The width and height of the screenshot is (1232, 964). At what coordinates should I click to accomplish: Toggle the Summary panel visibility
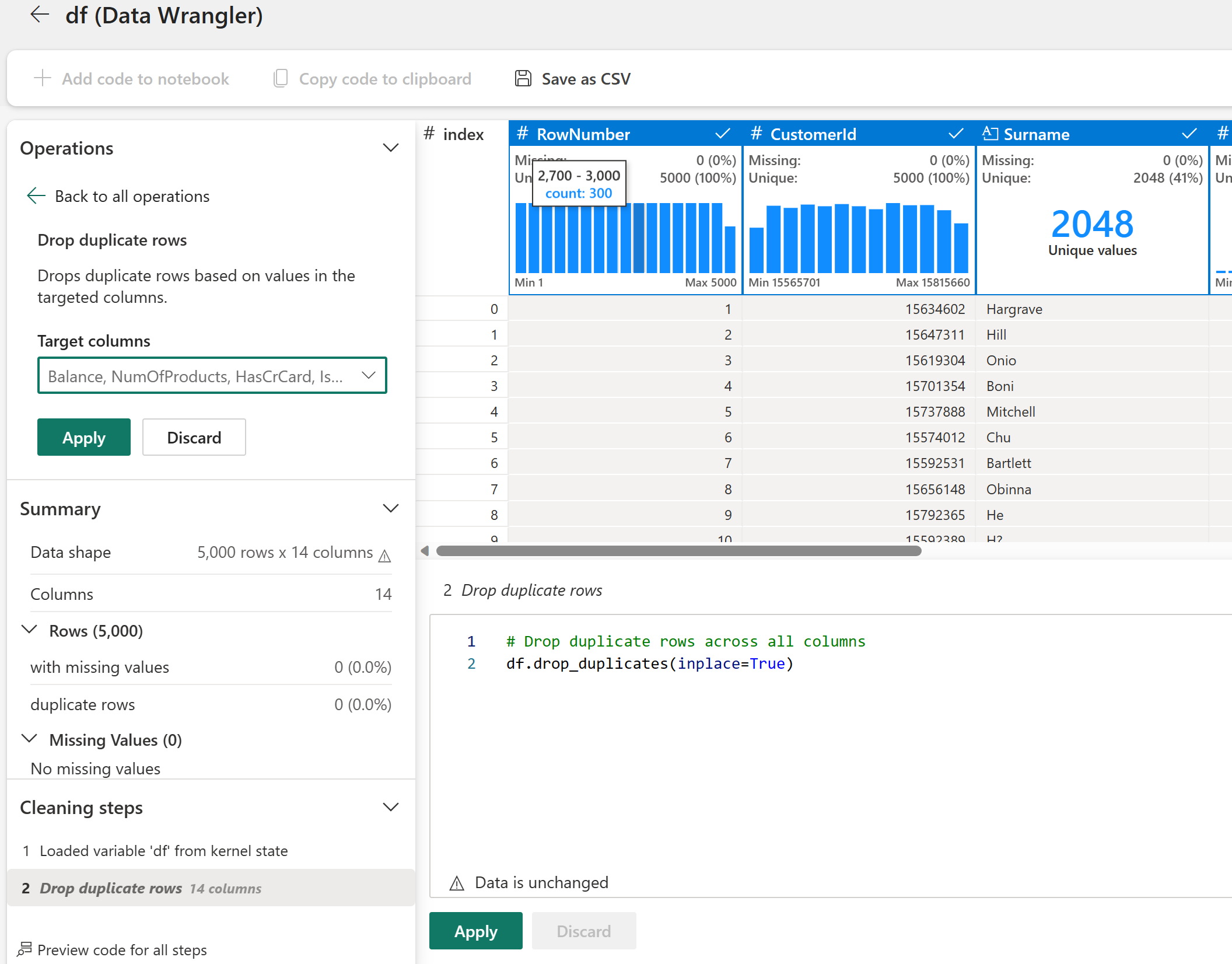[x=392, y=510]
